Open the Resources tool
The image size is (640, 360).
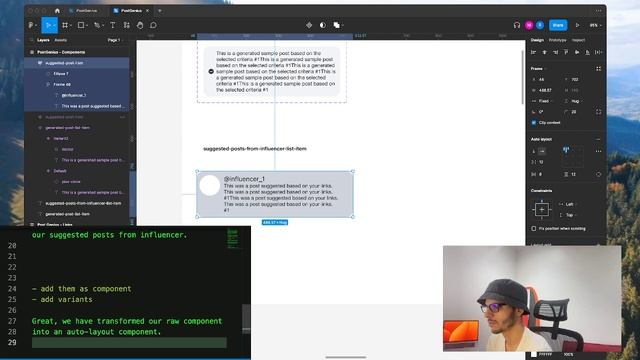(127, 25)
